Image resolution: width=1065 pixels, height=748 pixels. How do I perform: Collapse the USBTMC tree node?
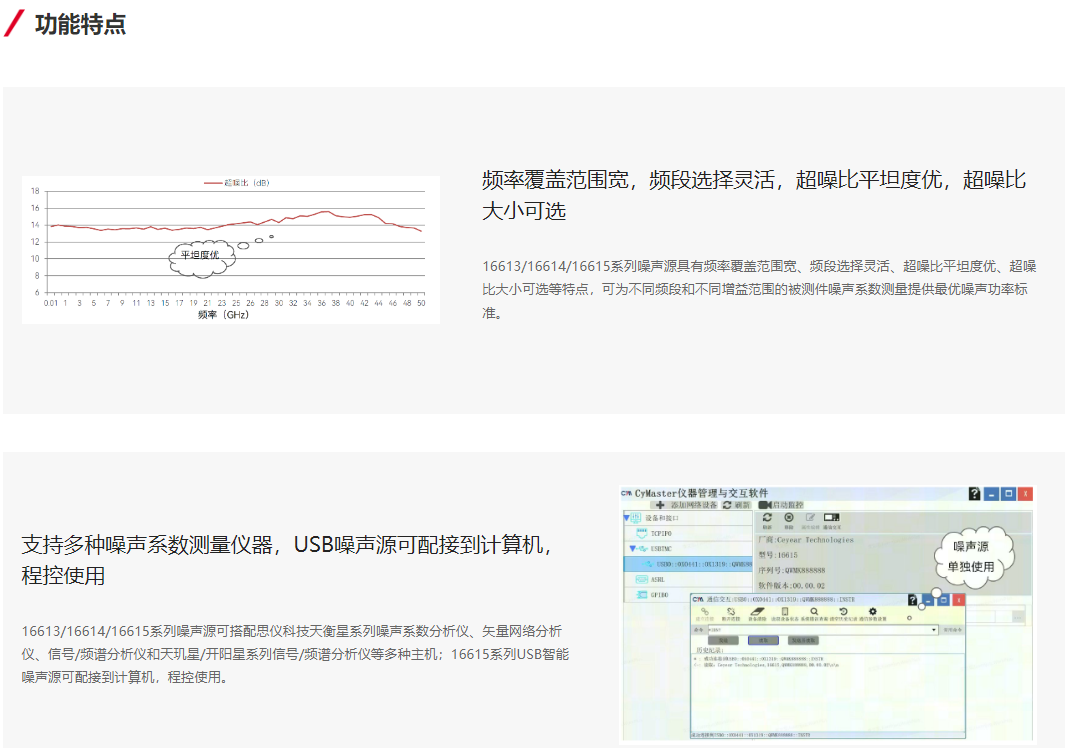click(632, 549)
